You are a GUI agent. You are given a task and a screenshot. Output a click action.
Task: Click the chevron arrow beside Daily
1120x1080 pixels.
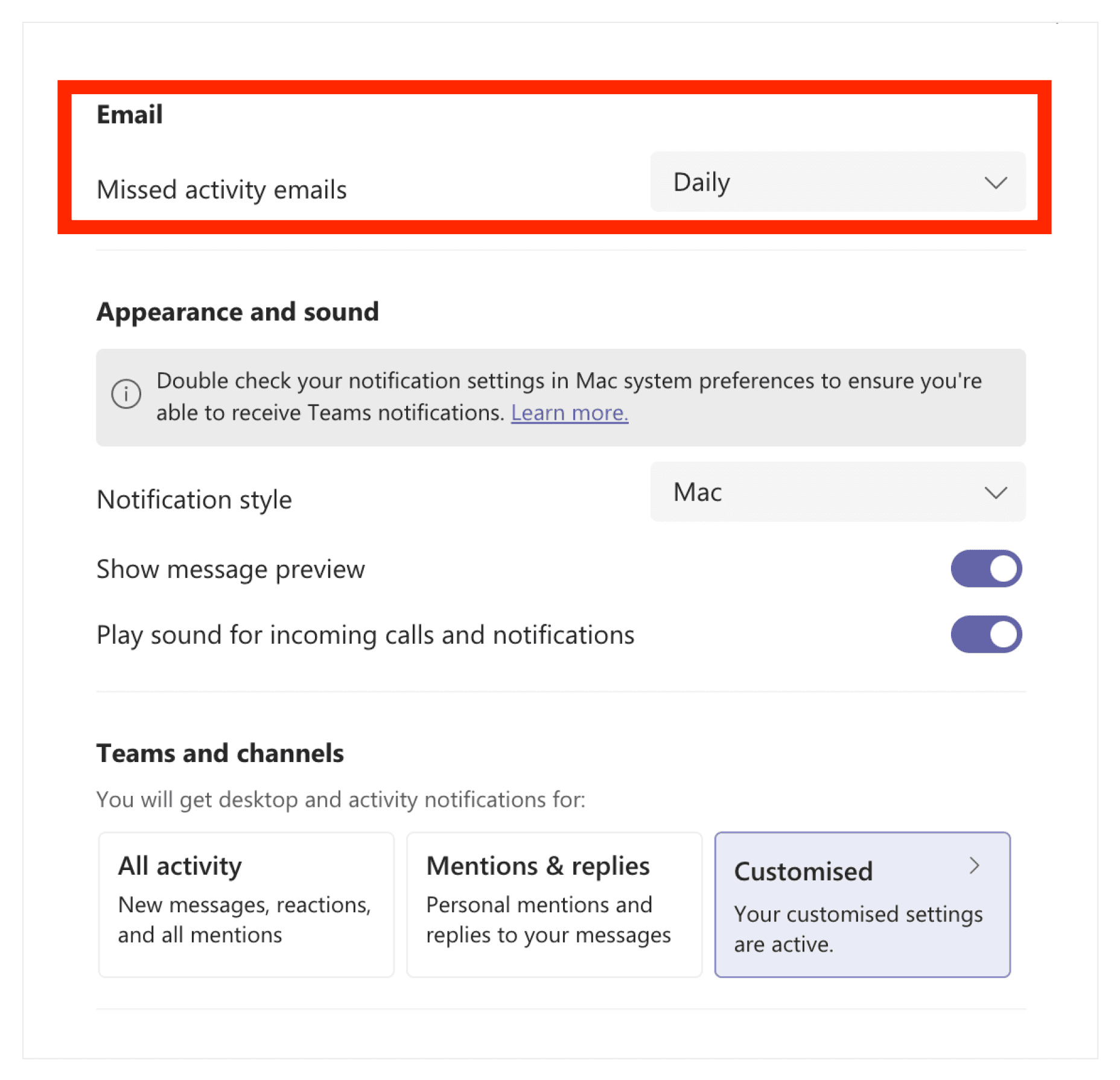(x=995, y=182)
